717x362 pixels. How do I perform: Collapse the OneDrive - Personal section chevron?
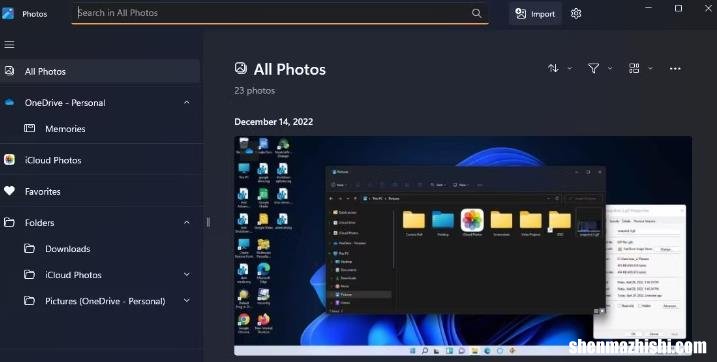[x=187, y=102]
